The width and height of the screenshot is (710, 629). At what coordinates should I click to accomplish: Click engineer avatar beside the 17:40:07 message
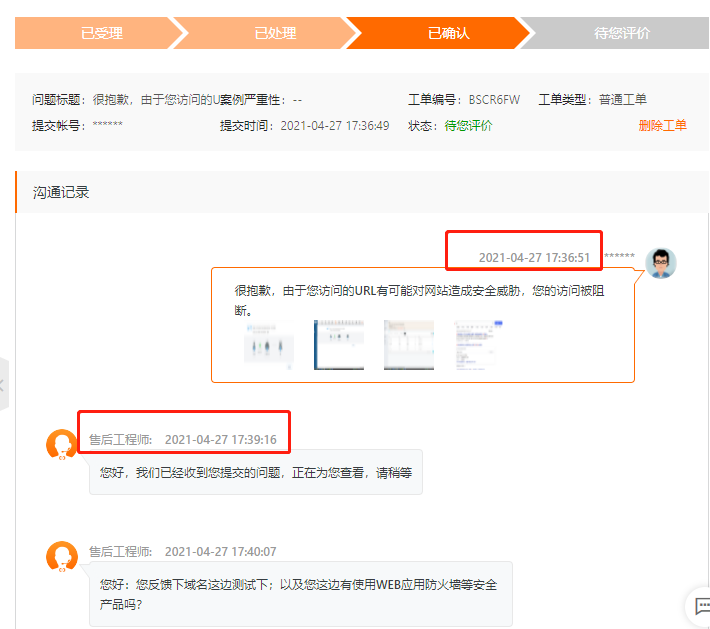[62, 557]
